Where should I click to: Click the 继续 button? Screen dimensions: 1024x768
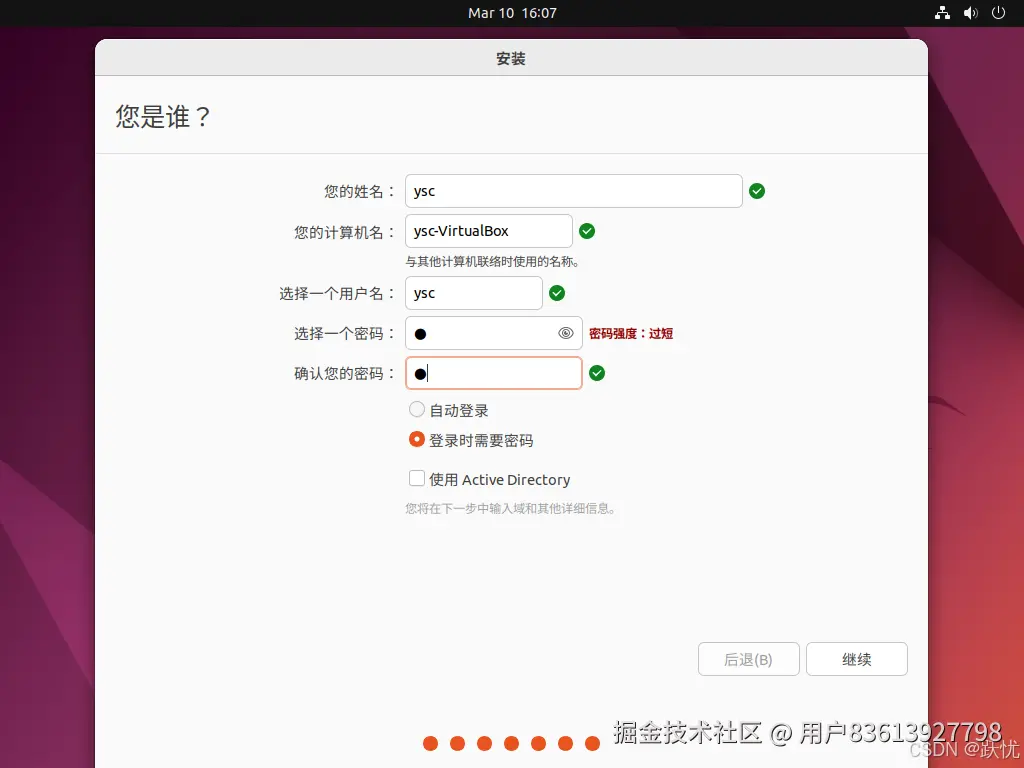click(x=856, y=659)
